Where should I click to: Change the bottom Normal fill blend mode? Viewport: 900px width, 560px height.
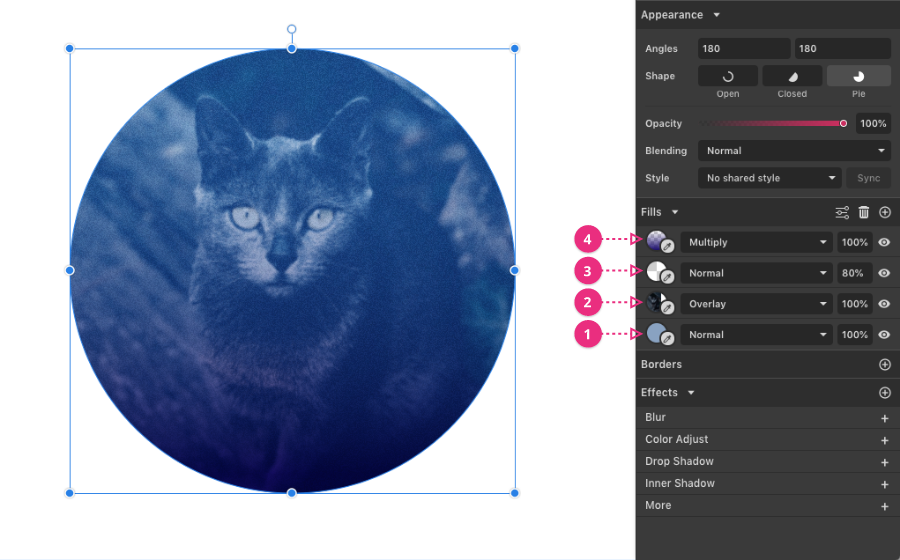[x=757, y=335]
